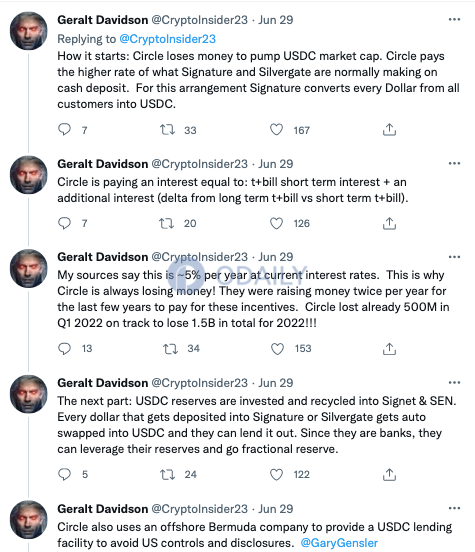
Task: Open more options on t+bill tweet
Action: [x=454, y=163]
